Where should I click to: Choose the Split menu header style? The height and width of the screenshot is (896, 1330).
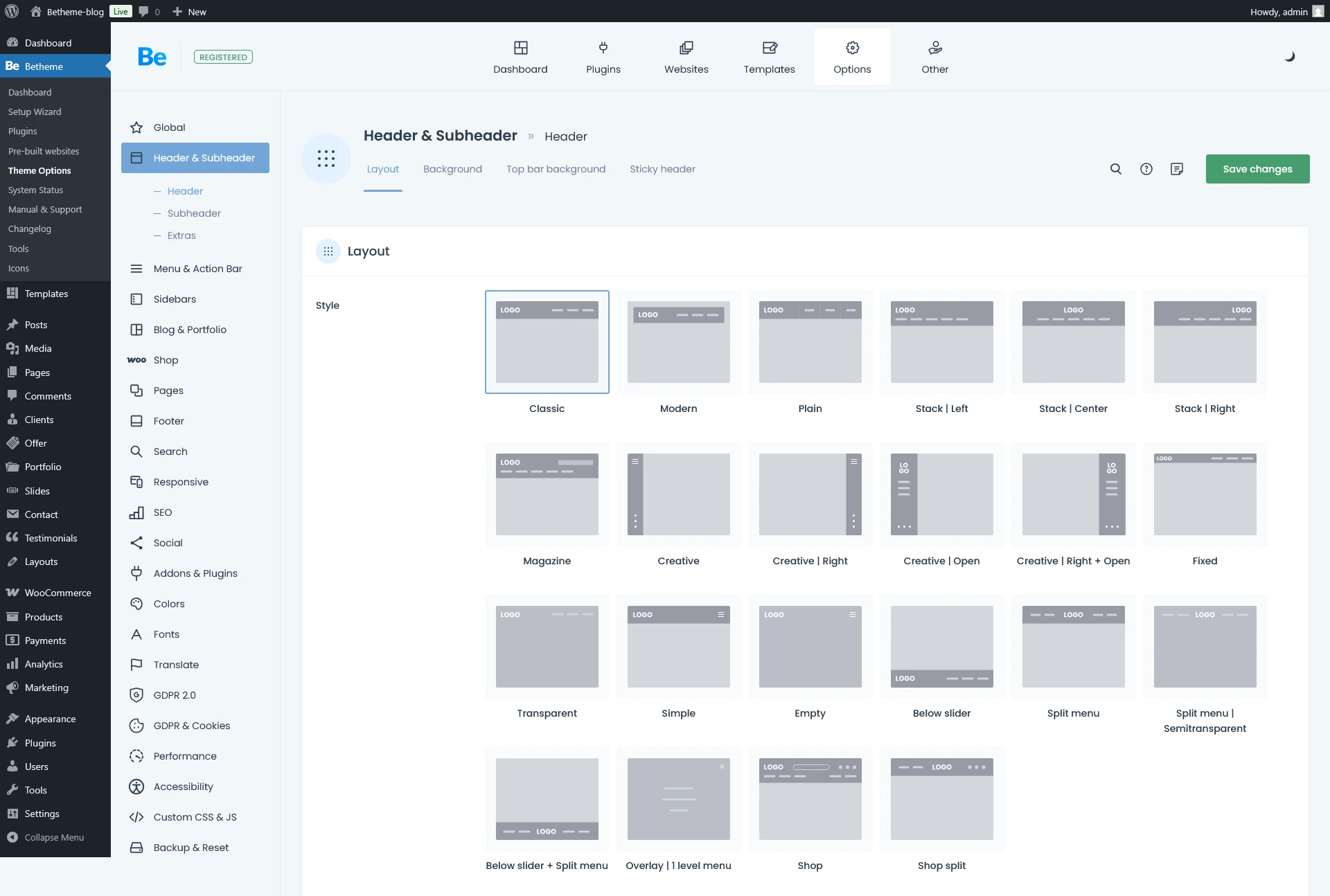[1072, 647]
